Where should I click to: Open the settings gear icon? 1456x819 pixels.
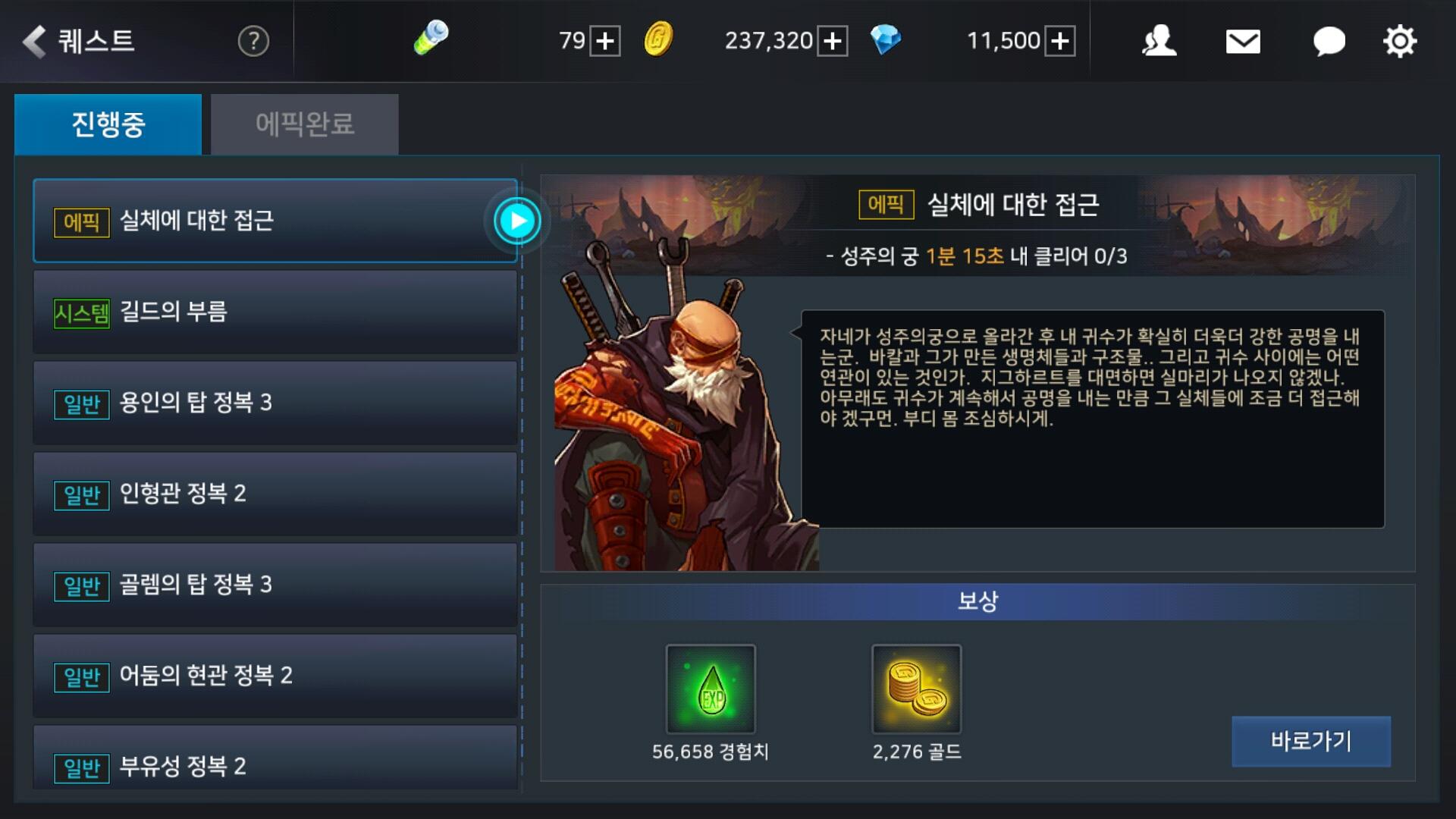[x=1399, y=41]
